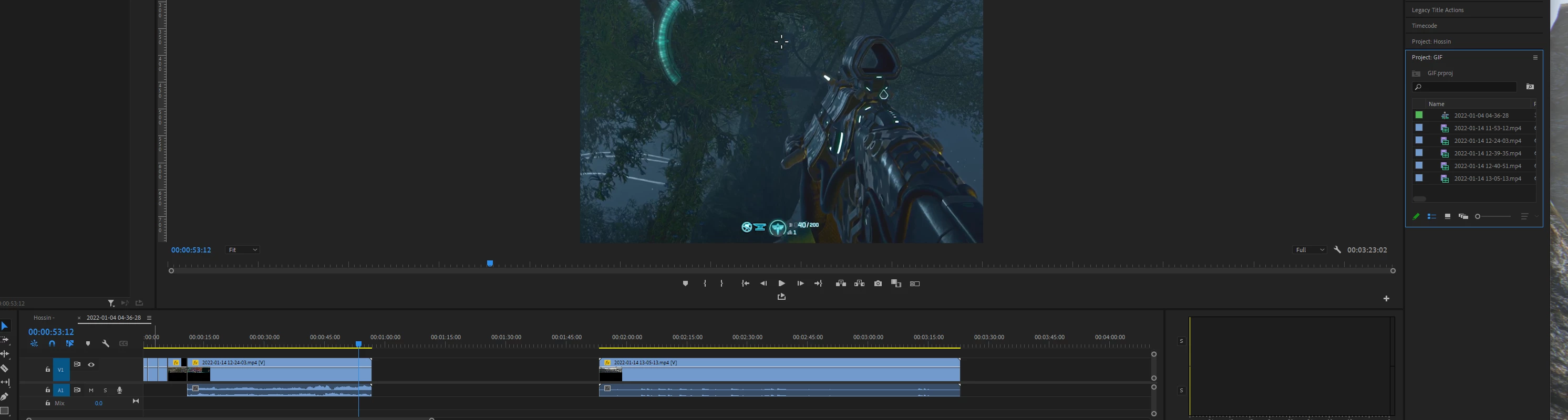Open Full playback resolution dropdown
The height and width of the screenshot is (420, 1568).
[1309, 250]
